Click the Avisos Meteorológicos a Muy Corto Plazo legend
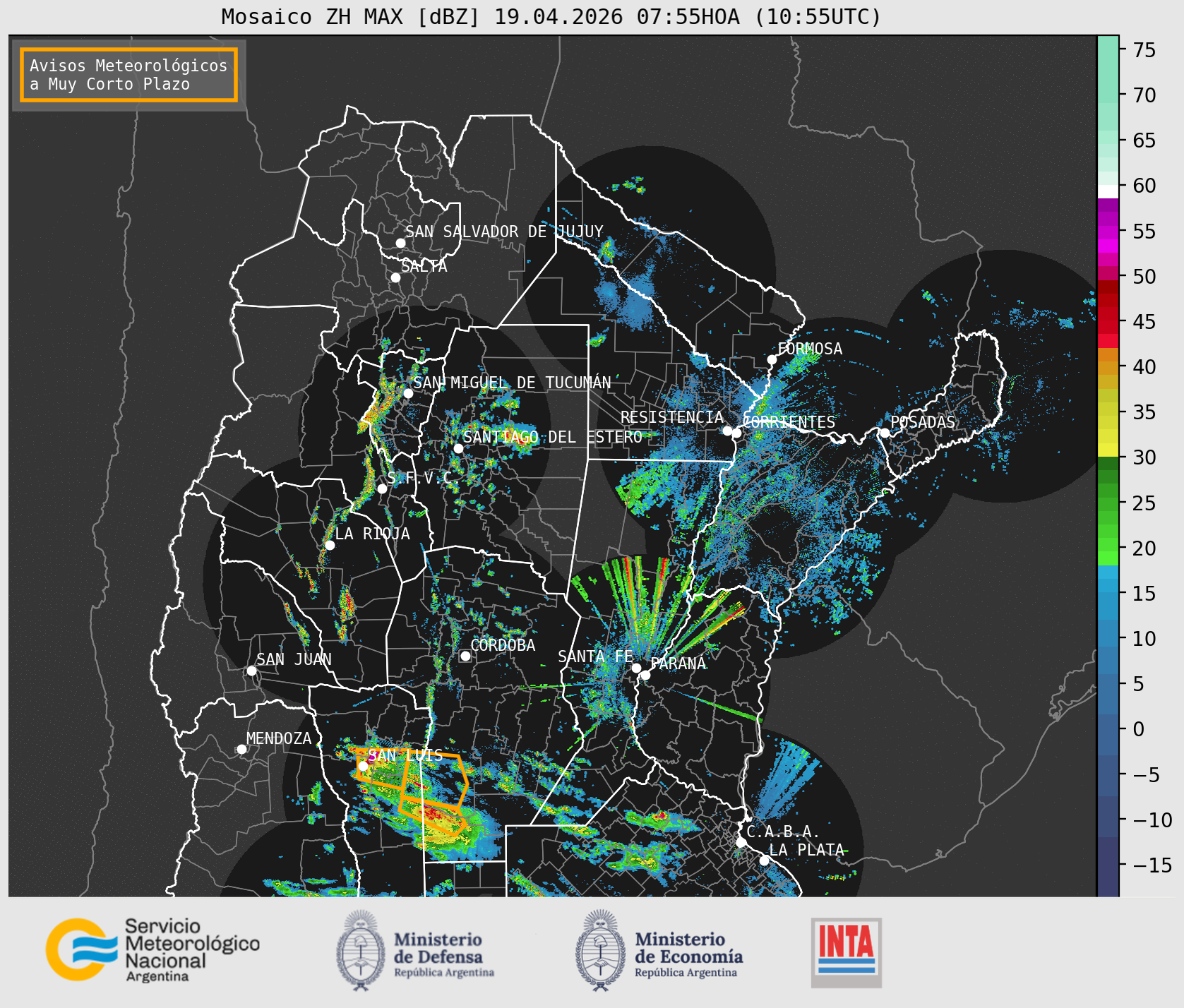This screenshot has height=1008, width=1184. coord(128,75)
